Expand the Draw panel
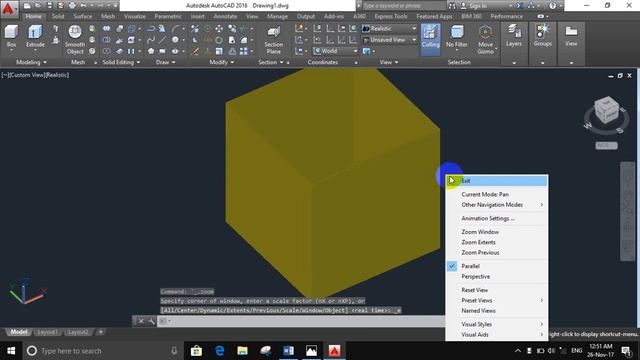This screenshot has width=640, height=360. point(165,62)
